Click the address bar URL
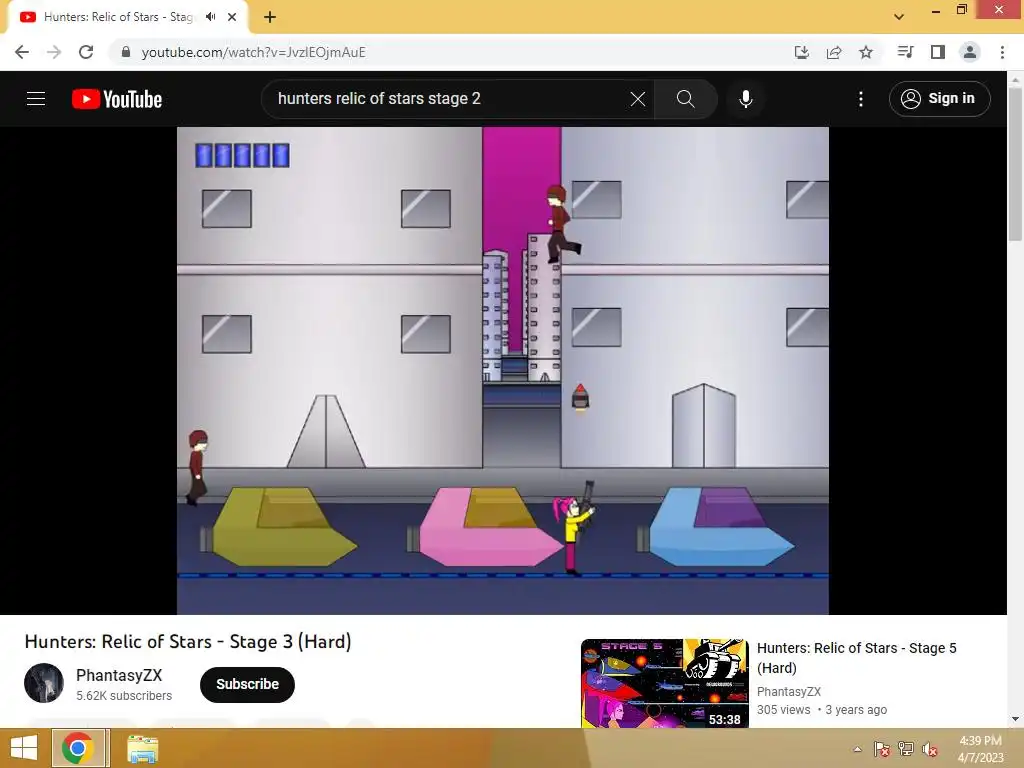 click(x=253, y=52)
